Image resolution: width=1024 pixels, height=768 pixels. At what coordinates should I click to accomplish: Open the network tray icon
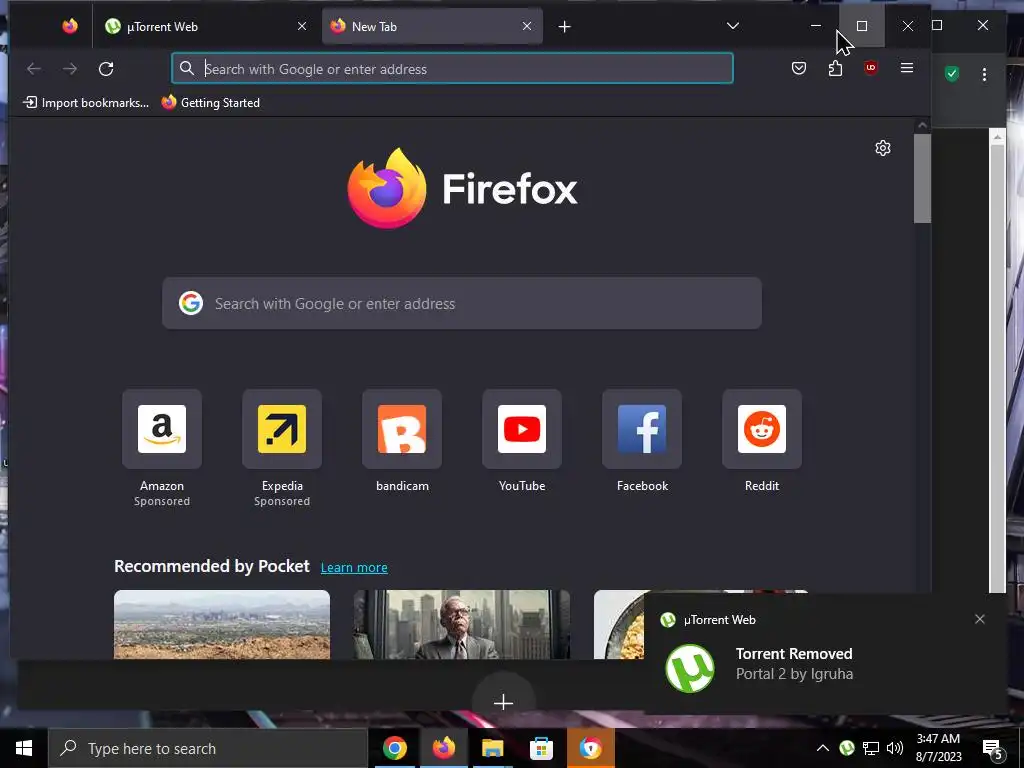871,748
